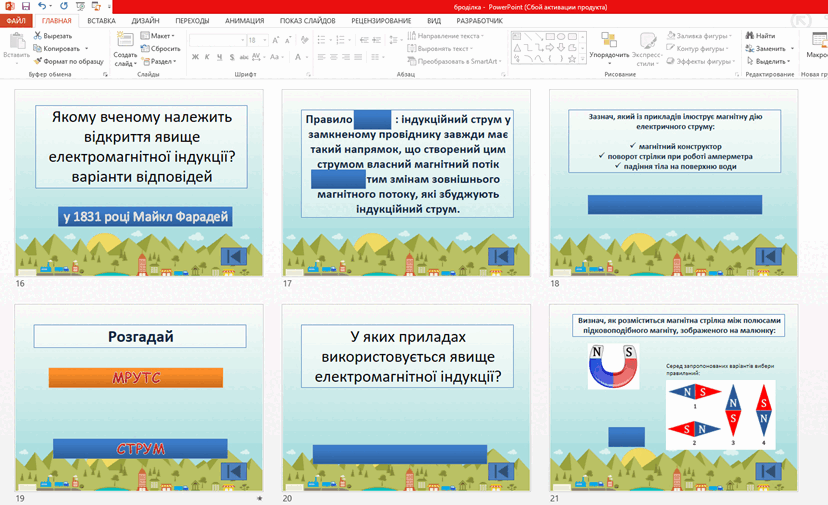This screenshot has height=505, width=828.
Task: Switch to the АНИМАЦИЯ tab
Action: (x=244, y=21)
